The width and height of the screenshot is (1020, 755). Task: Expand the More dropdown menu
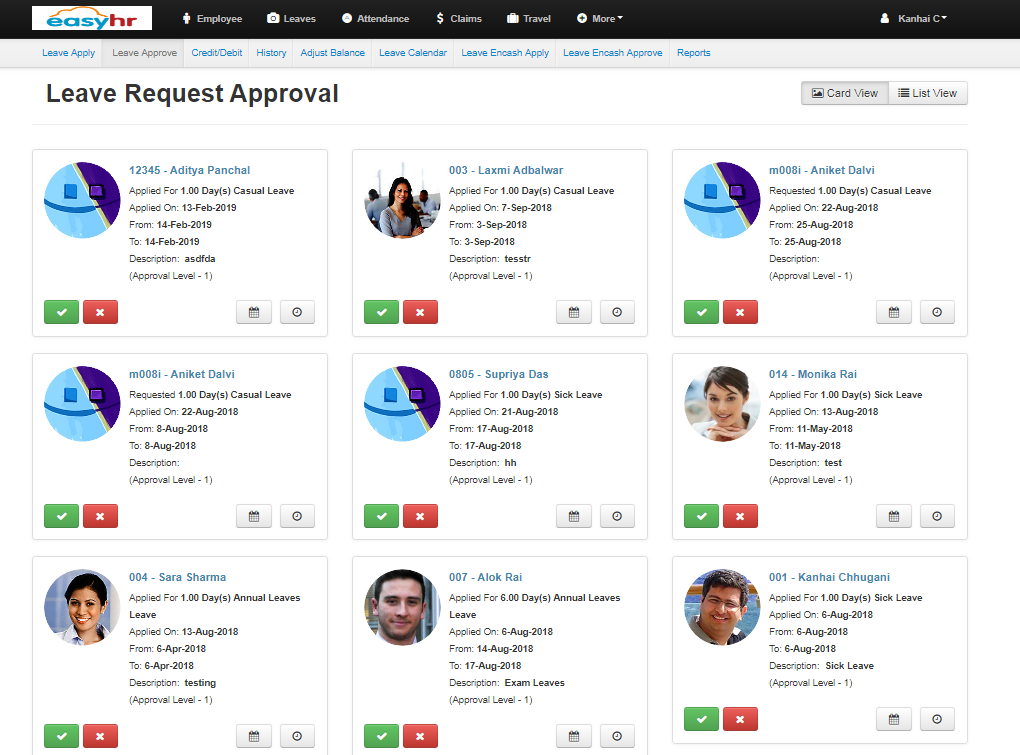(600, 18)
